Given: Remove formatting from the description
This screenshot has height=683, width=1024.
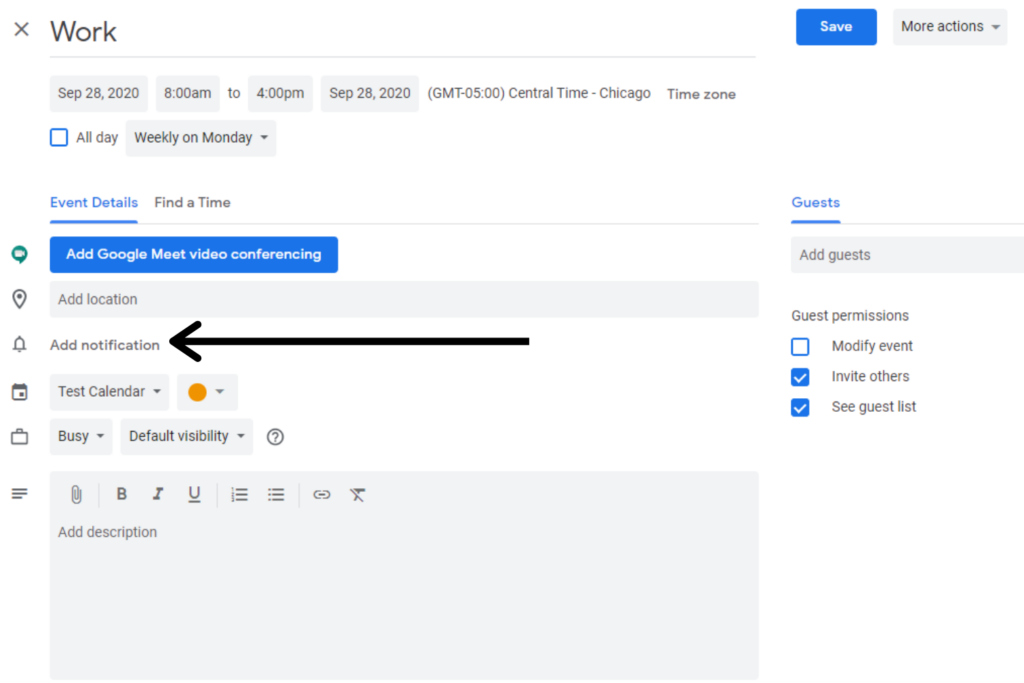Looking at the screenshot, I should [x=357, y=495].
